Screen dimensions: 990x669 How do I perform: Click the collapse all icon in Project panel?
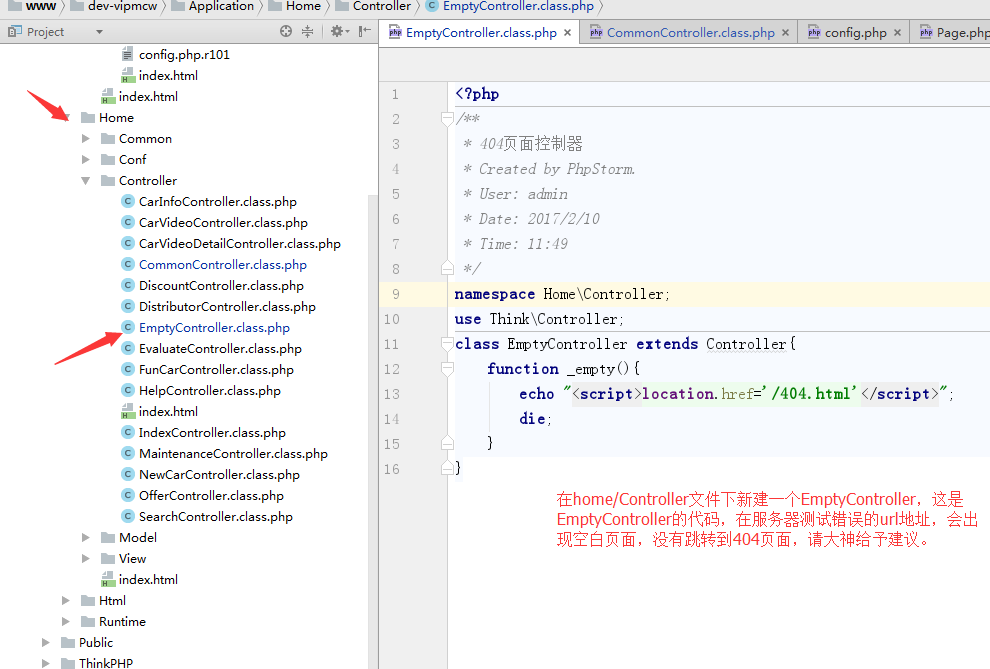pos(309,32)
